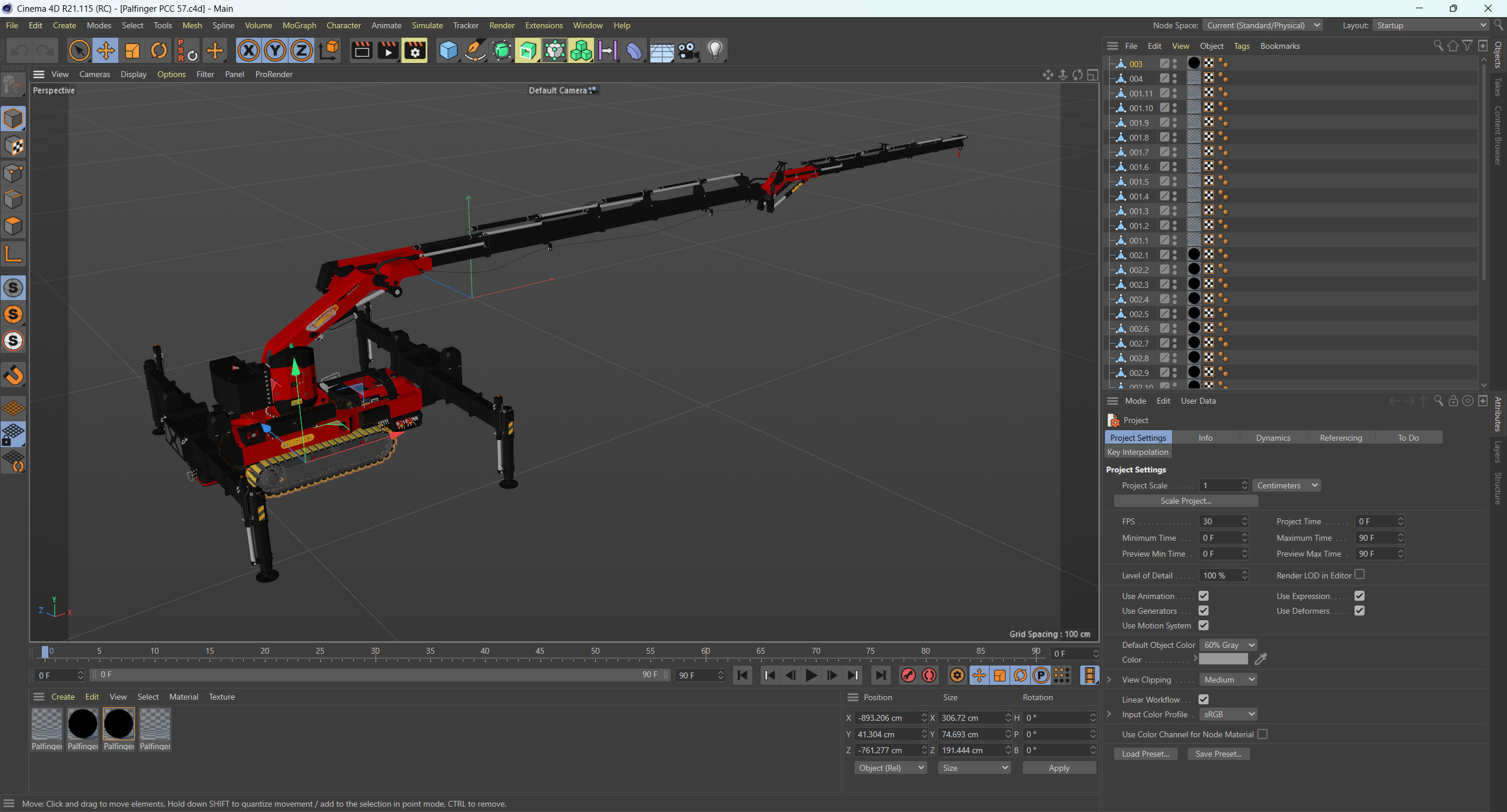Search objects in the Object Manager
The height and width of the screenshot is (812, 1507).
1438,46
